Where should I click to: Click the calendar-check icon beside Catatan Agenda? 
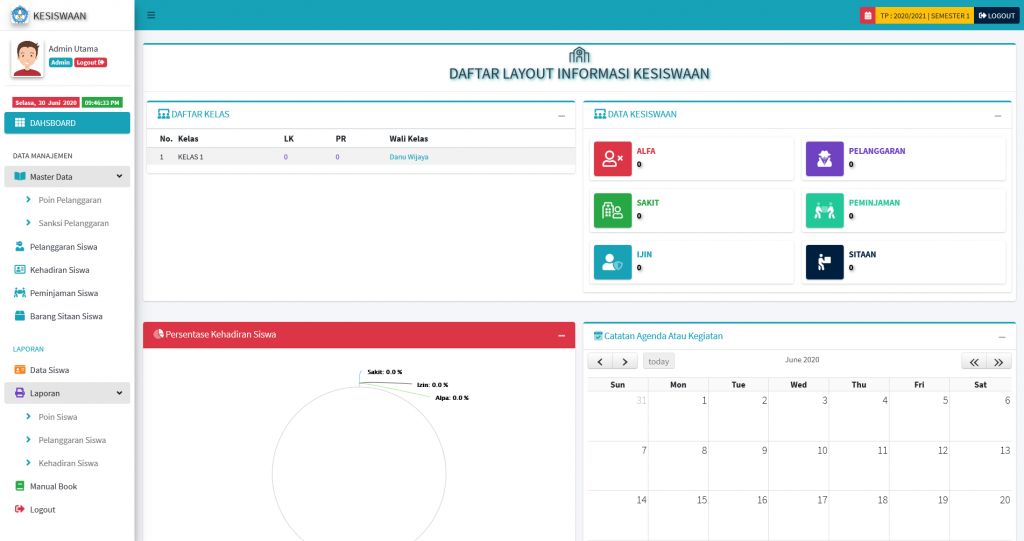(x=598, y=336)
